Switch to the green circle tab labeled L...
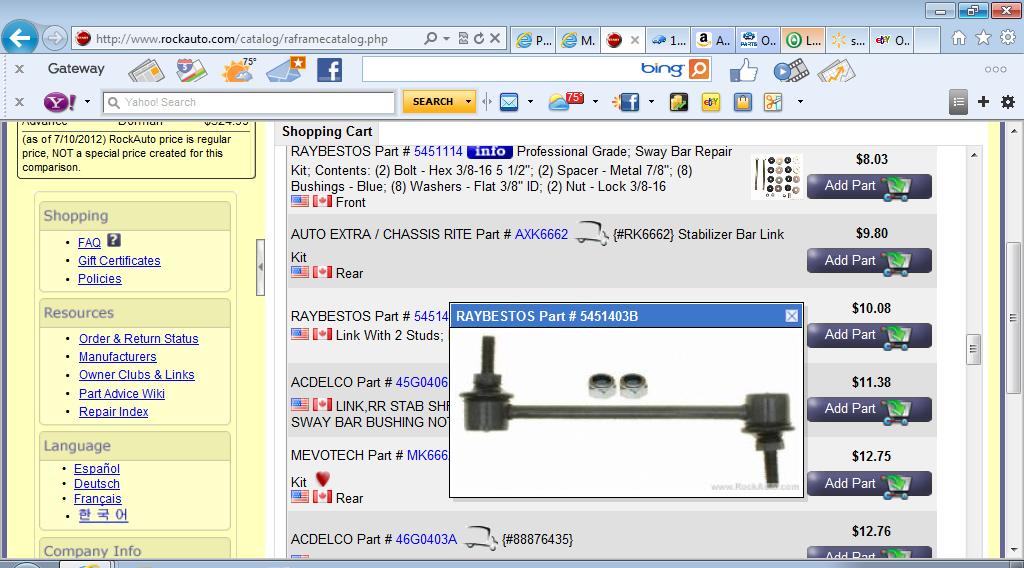The image size is (1024, 568). [x=803, y=40]
